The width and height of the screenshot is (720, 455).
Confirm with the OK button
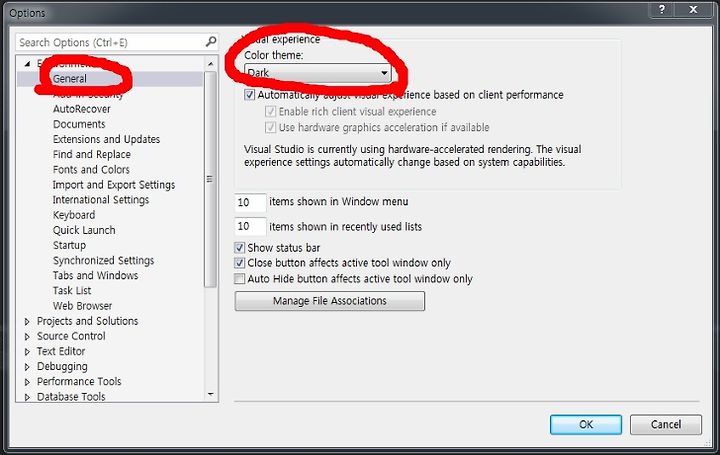click(586, 425)
